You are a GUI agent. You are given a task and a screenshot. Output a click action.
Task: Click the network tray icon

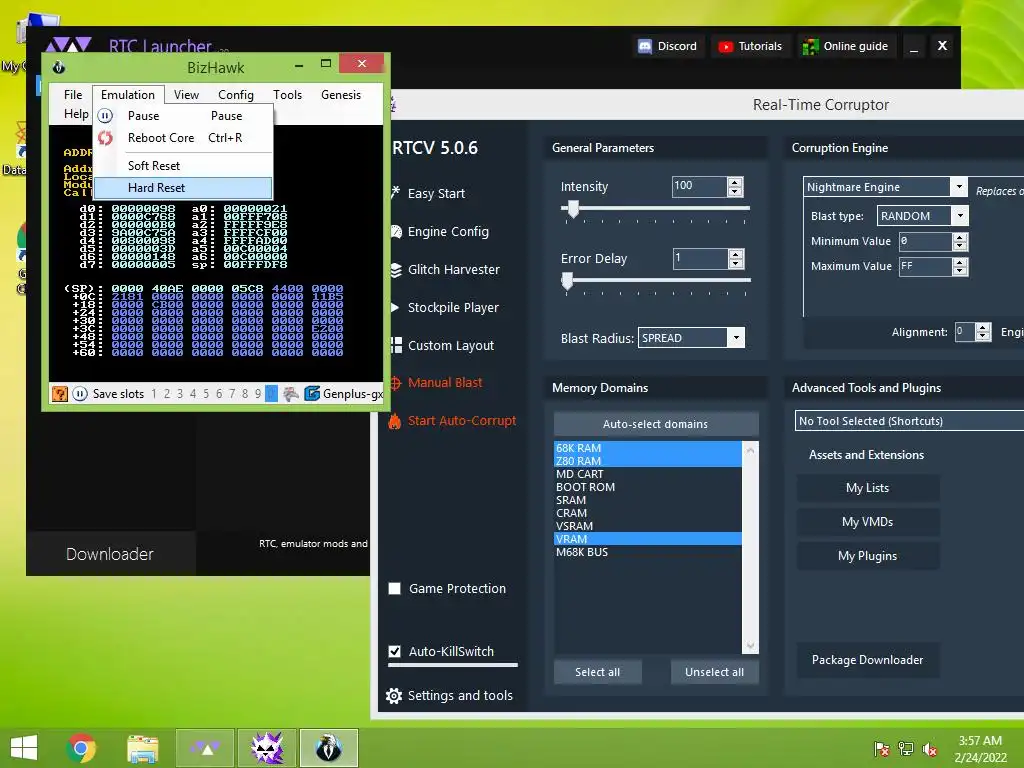click(x=906, y=749)
